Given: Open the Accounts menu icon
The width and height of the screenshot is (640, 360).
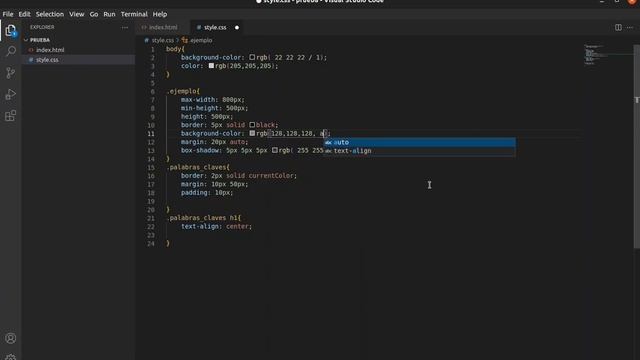Looking at the screenshot, I should 11,338.
